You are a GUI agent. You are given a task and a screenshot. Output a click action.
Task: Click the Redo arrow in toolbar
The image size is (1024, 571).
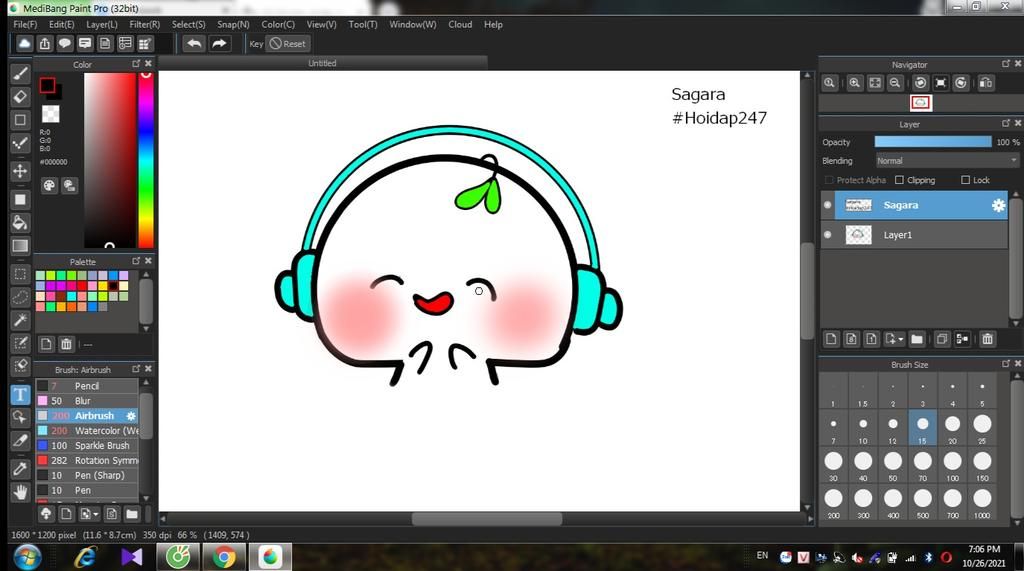point(219,44)
